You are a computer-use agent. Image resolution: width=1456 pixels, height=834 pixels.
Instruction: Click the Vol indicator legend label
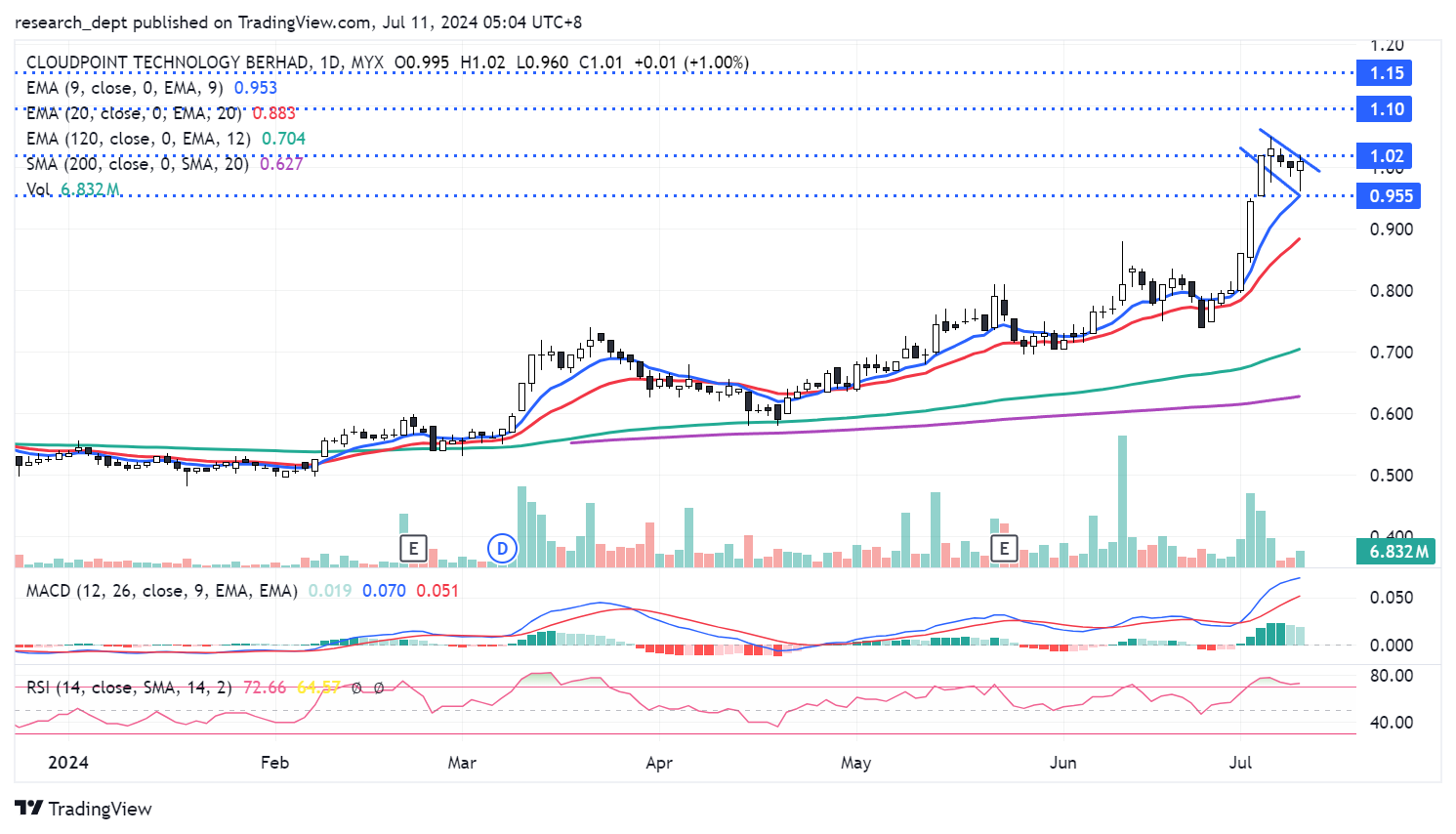pyautogui.click(x=39, y=189)
